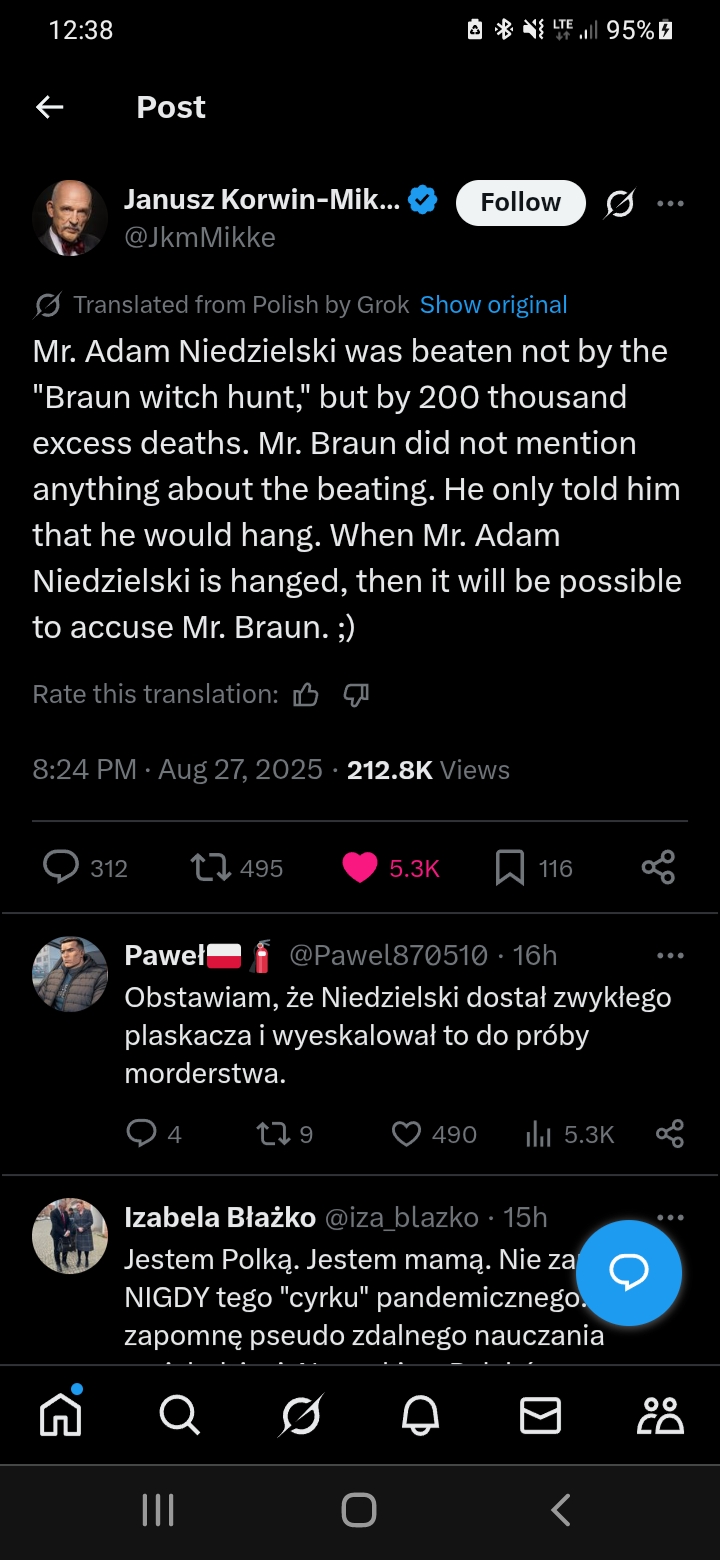Screen dimensions: 720x1560
Task: Tap the floating blue reply button
Action: (629, 1273)
